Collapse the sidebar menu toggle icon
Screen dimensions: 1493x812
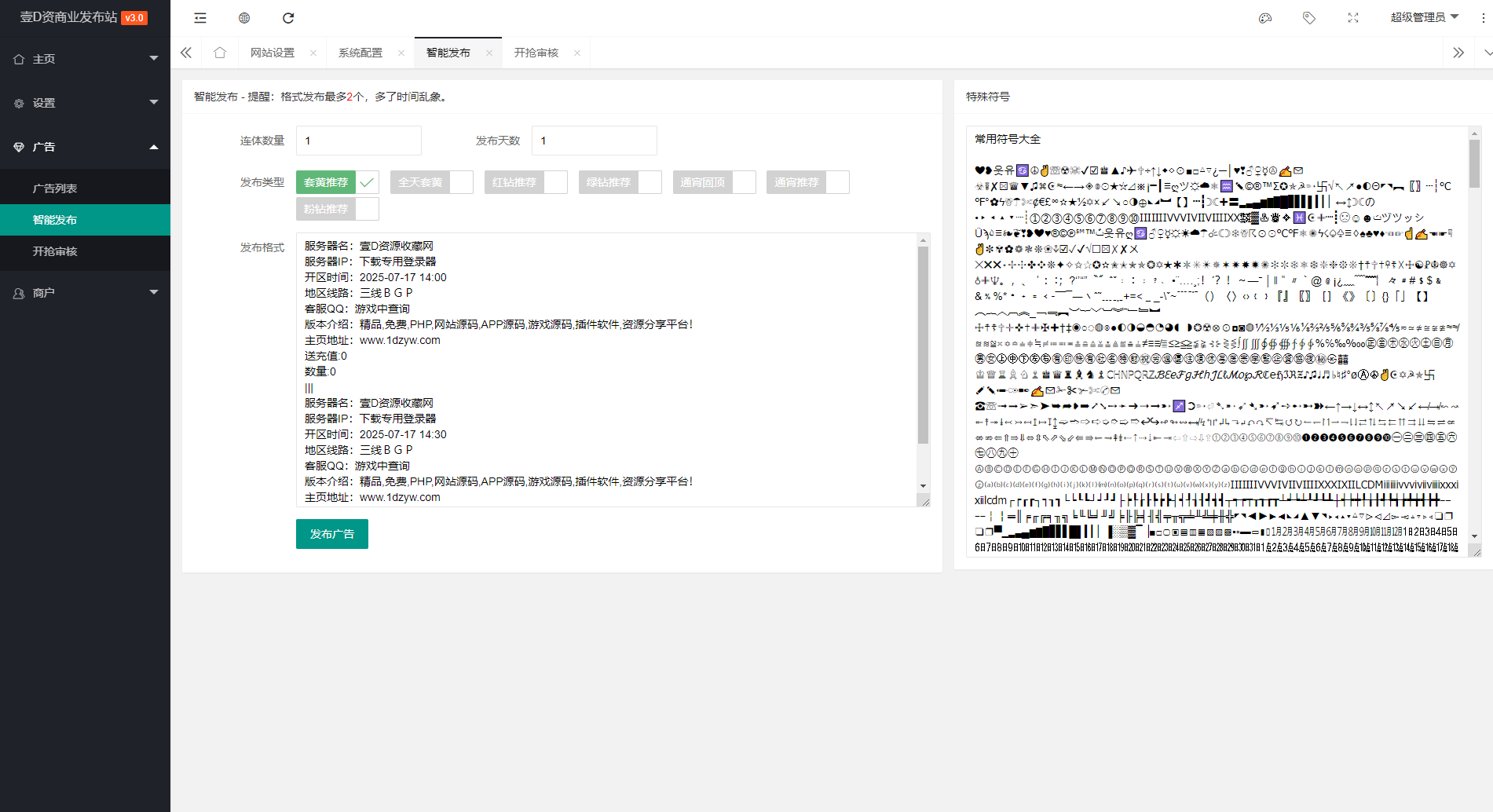point(200,18)
